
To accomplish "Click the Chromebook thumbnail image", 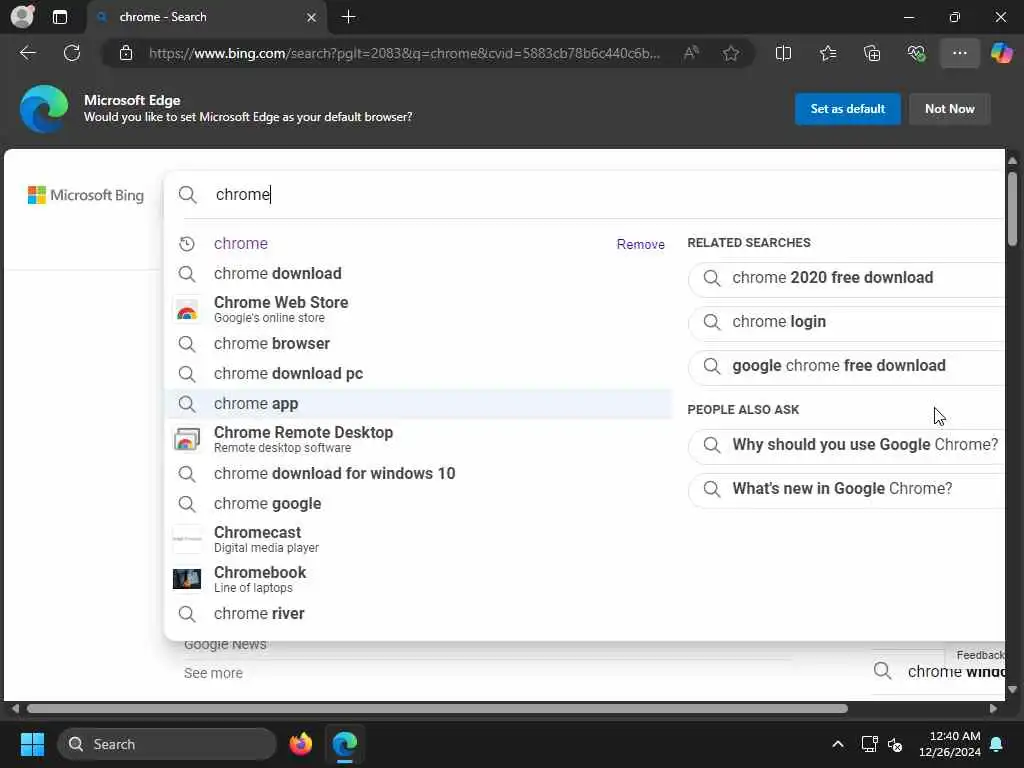I will point(187,579).
